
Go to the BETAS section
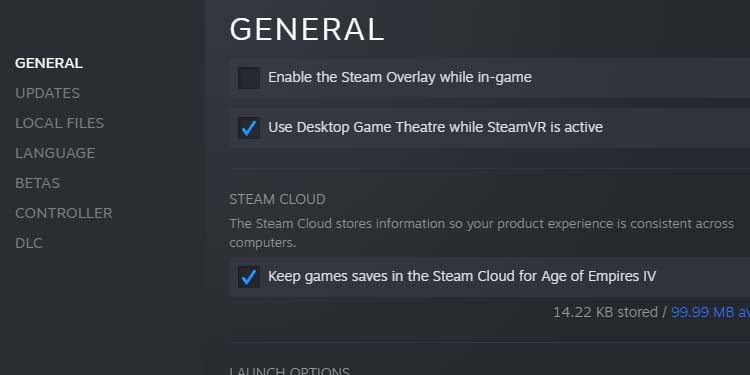pos(37,183)
